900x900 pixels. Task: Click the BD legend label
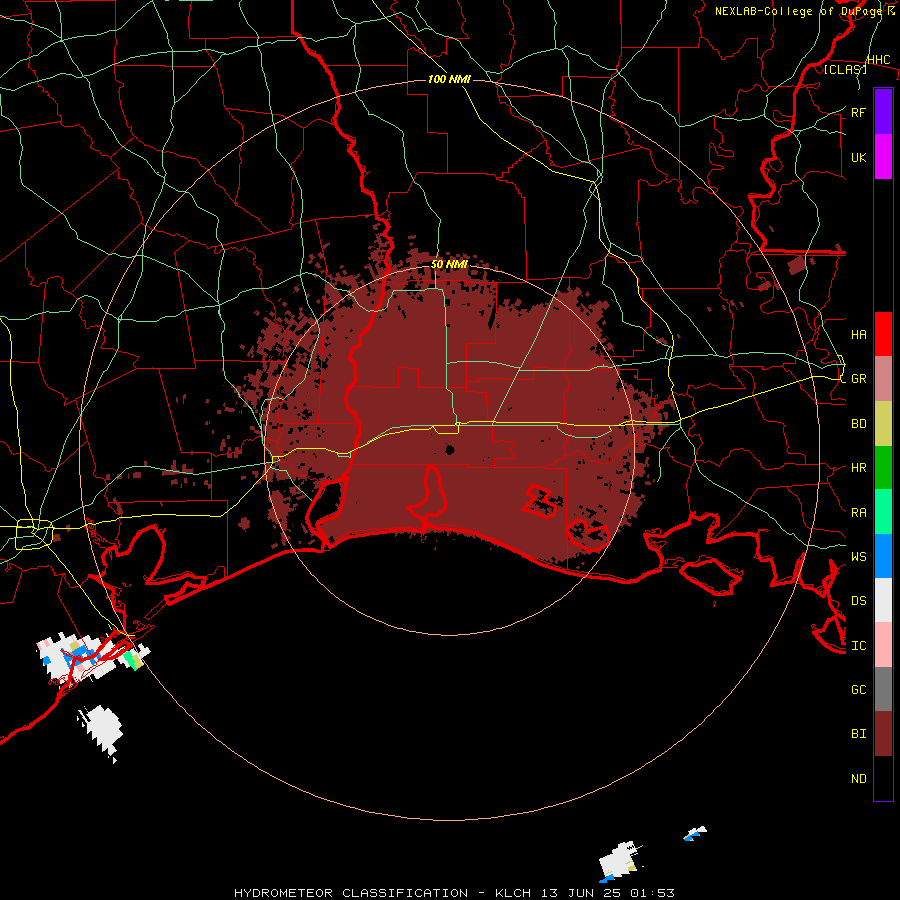point(859,424)
